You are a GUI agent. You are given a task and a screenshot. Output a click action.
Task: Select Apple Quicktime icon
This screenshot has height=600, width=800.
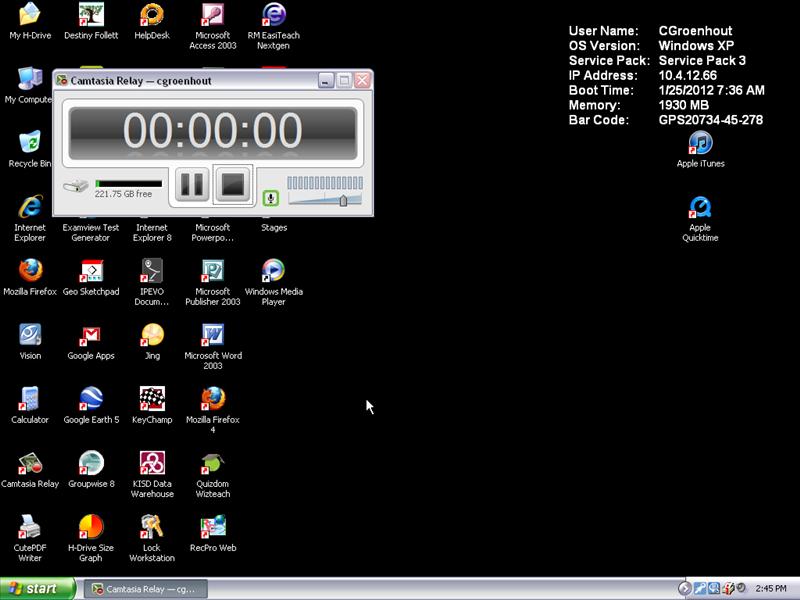point(700,218)
